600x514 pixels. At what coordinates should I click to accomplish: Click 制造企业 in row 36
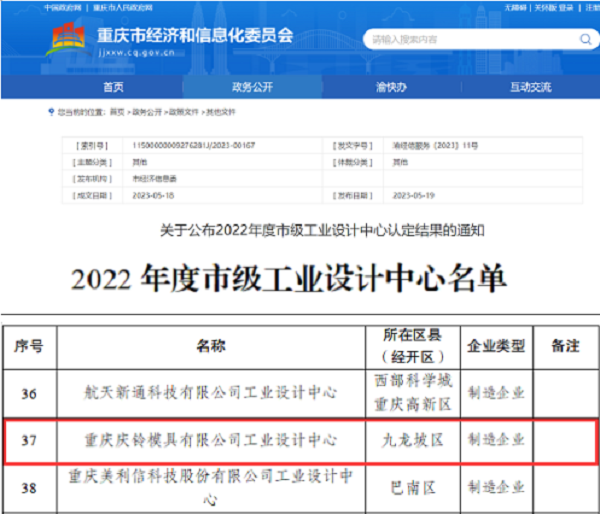496,393
